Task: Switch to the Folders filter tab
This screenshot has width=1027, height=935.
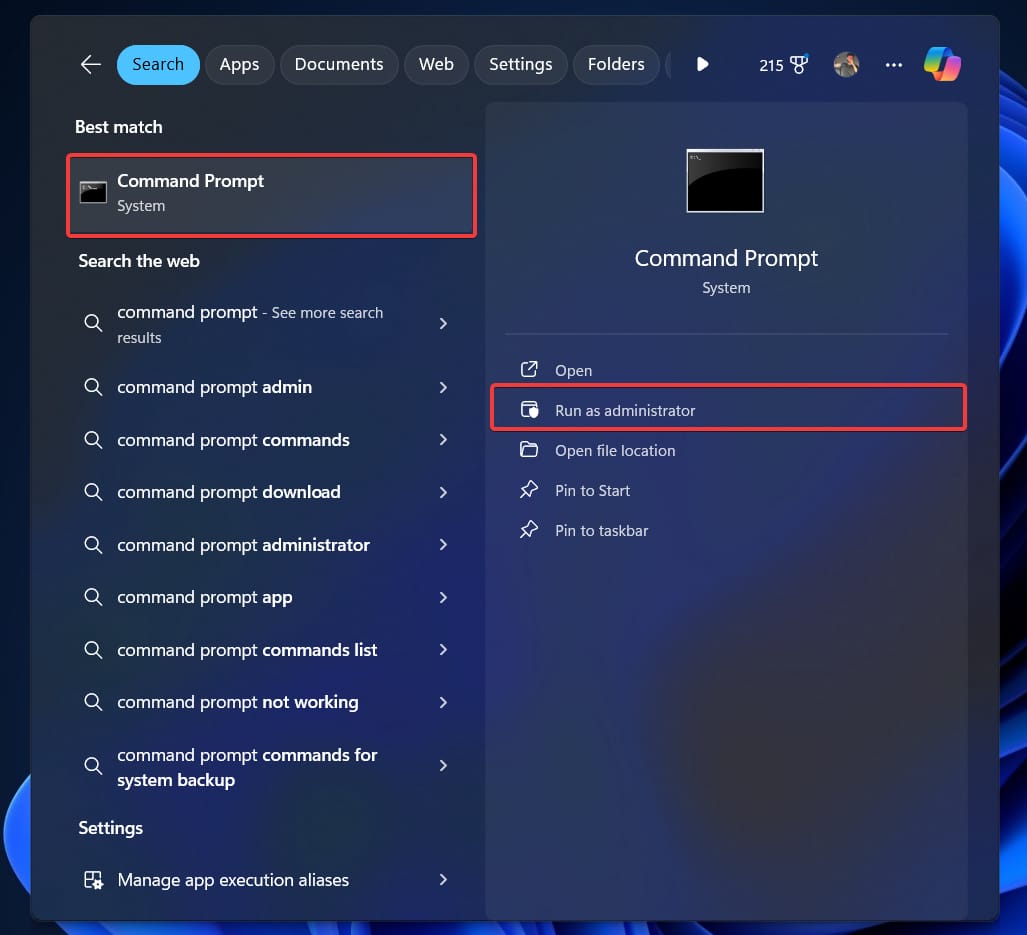Action: [616, 64]
